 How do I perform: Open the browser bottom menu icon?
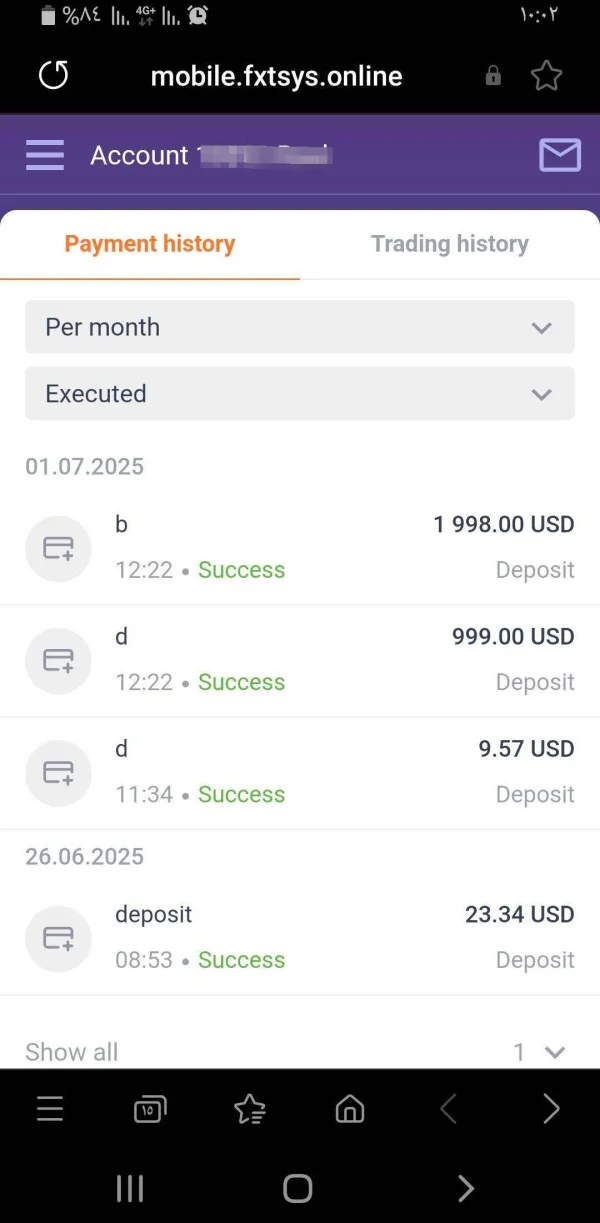(x=50, y=1109)
